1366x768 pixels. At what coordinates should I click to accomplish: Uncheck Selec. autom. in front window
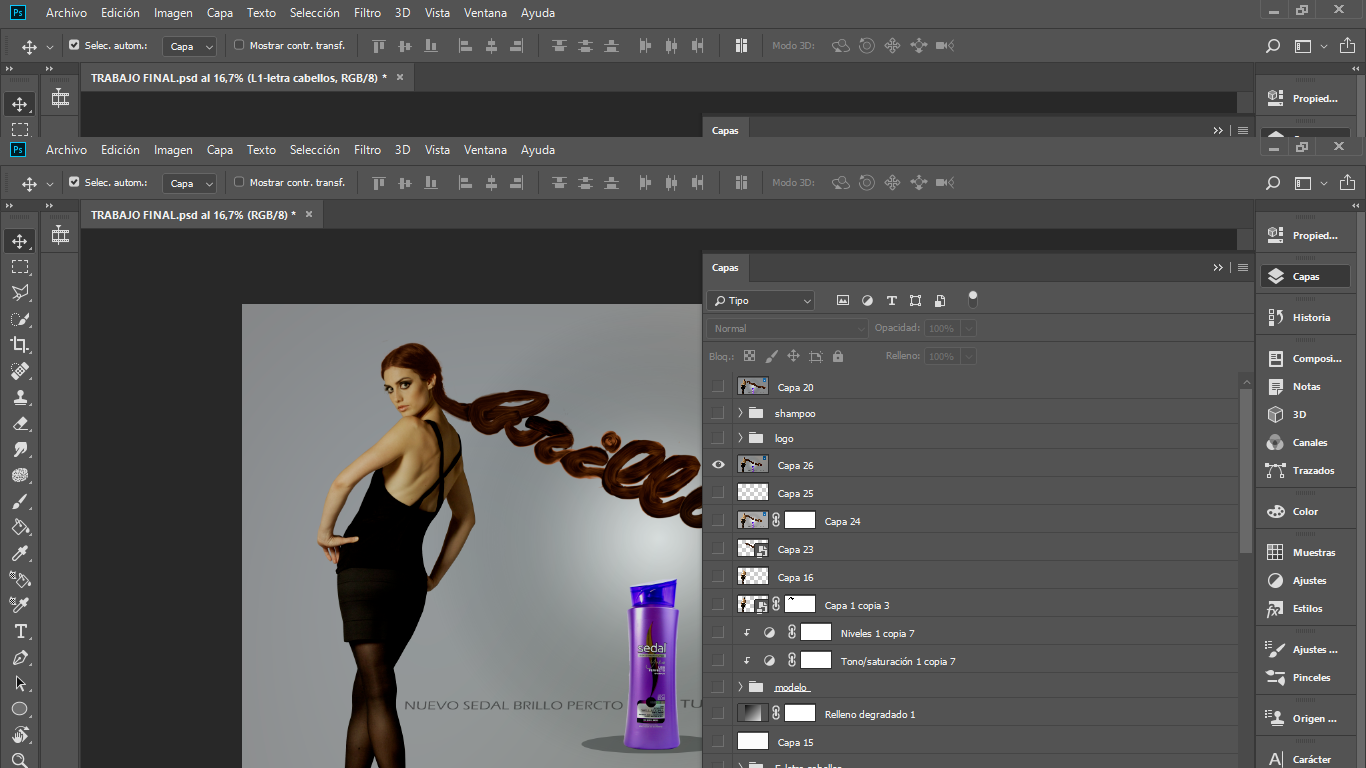(73, 182)
